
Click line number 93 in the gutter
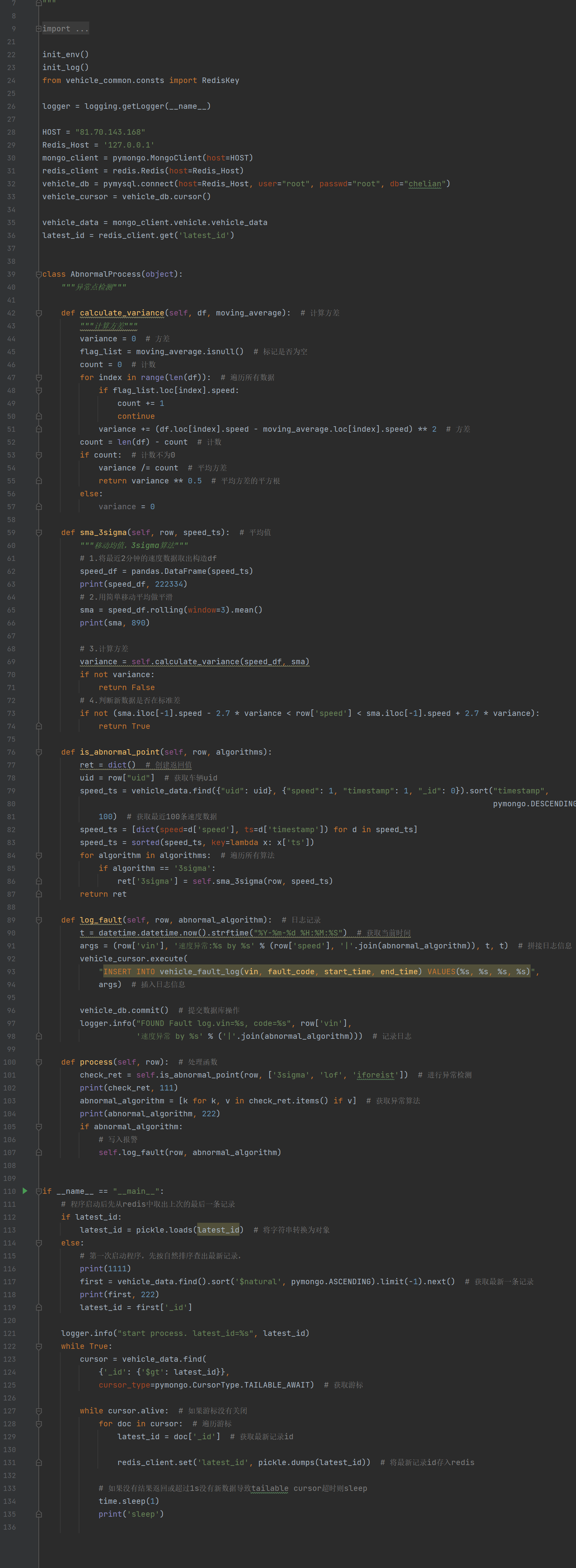coord(11,972)
